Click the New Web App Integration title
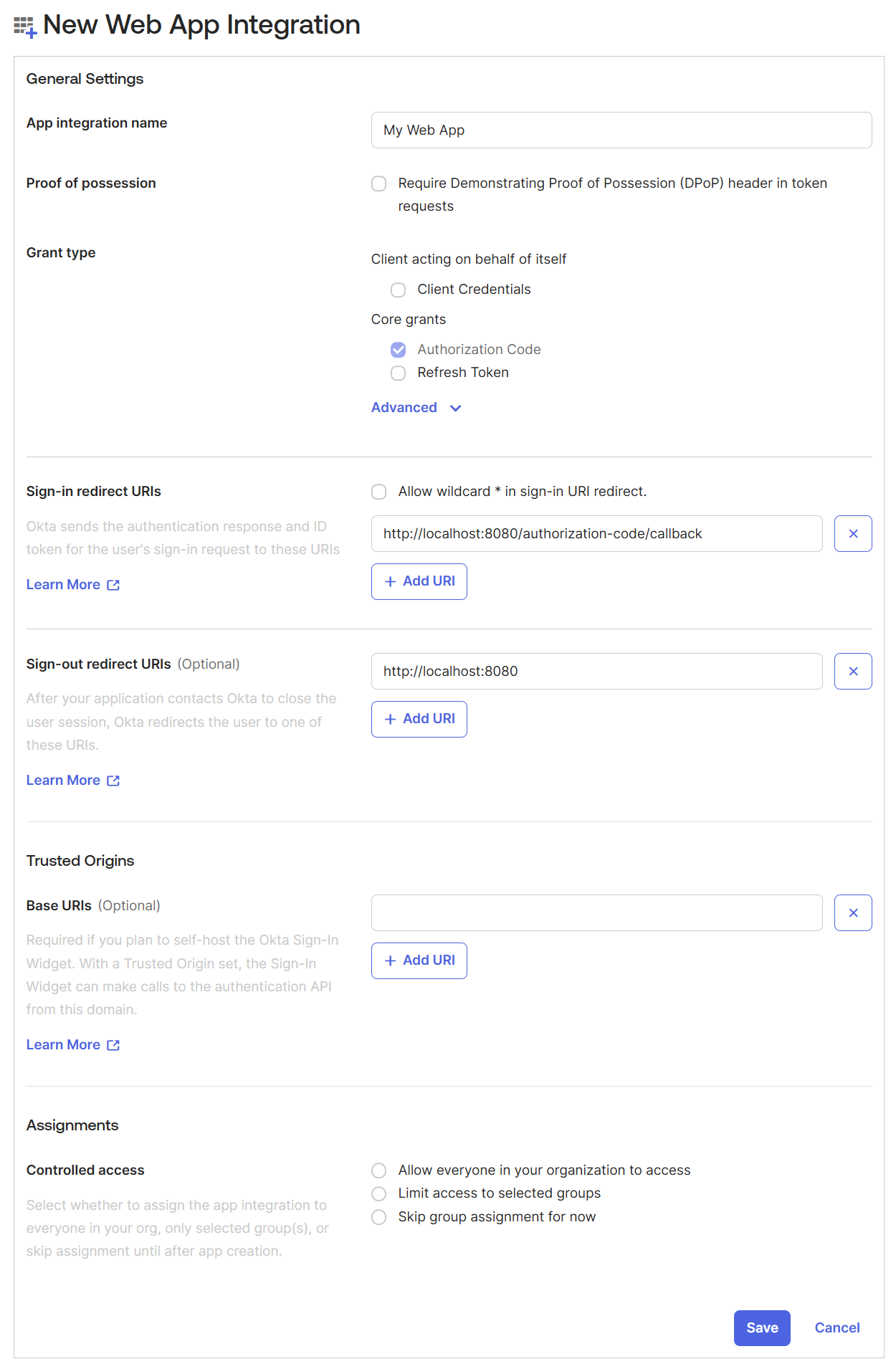896x1364 pixels. point(201,24)
